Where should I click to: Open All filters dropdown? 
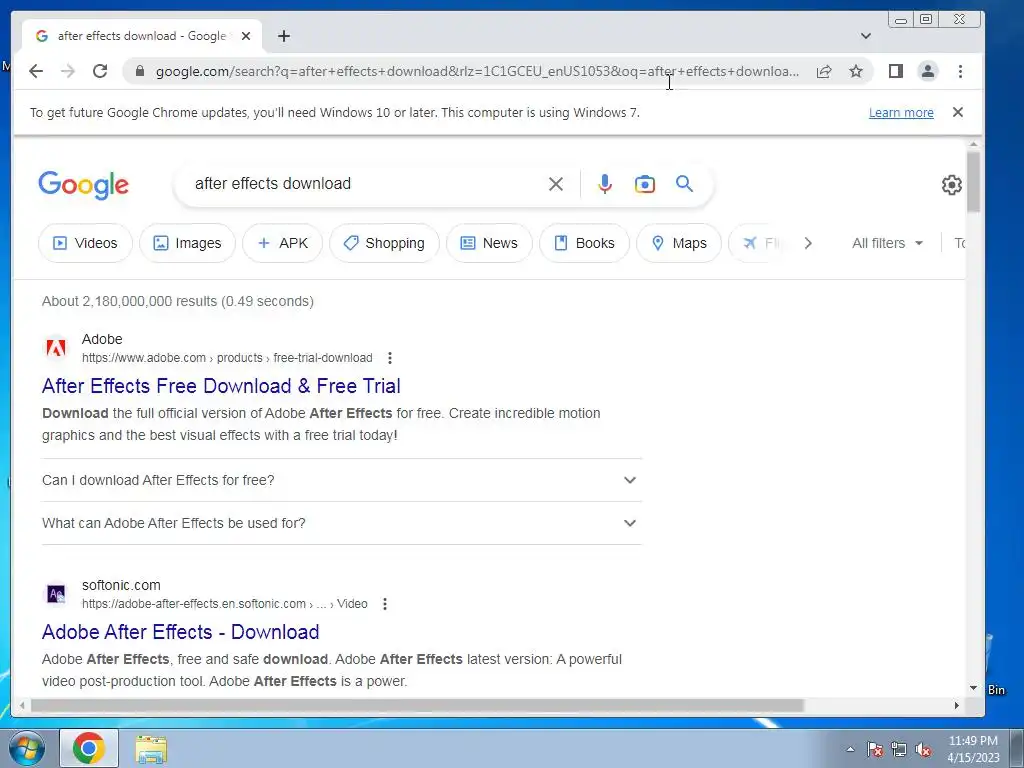(x=887, y=243)
